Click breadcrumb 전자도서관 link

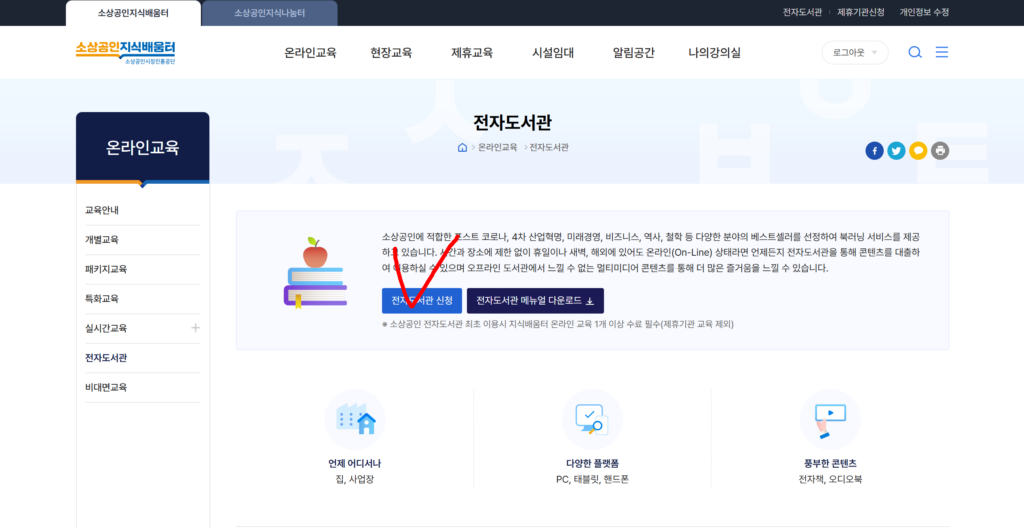pyautogui.click(x=549, y=148)
